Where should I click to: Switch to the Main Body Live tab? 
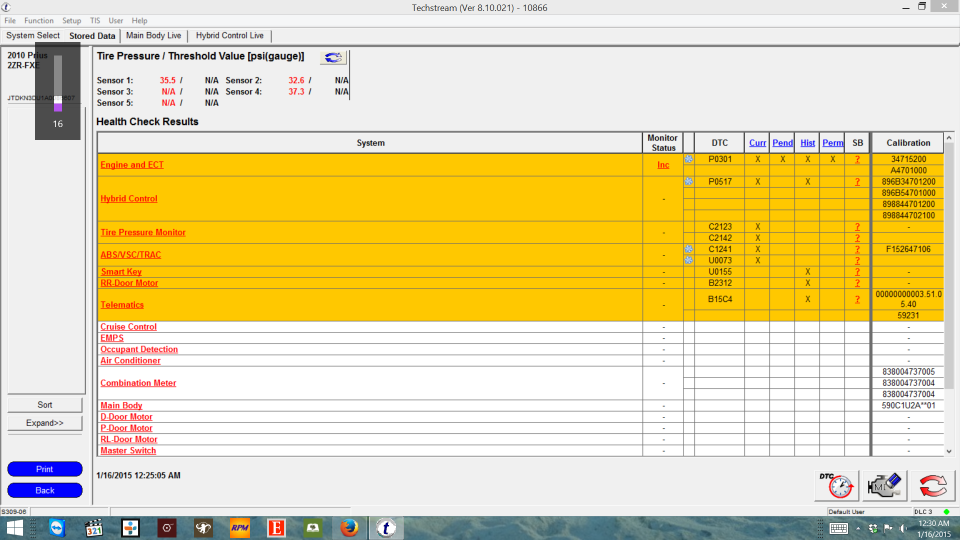pyautogui.click(x=154, y=36)
